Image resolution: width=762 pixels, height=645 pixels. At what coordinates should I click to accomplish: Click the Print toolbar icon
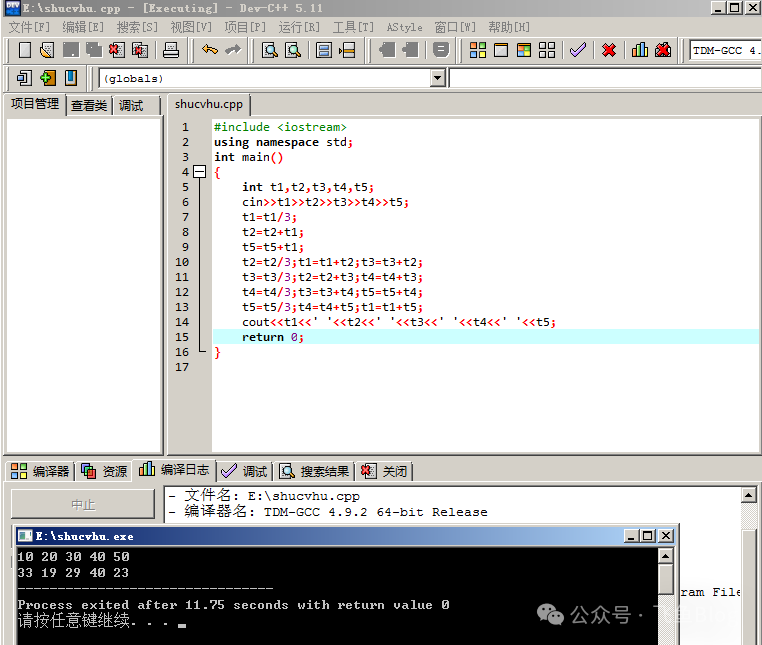171,50
